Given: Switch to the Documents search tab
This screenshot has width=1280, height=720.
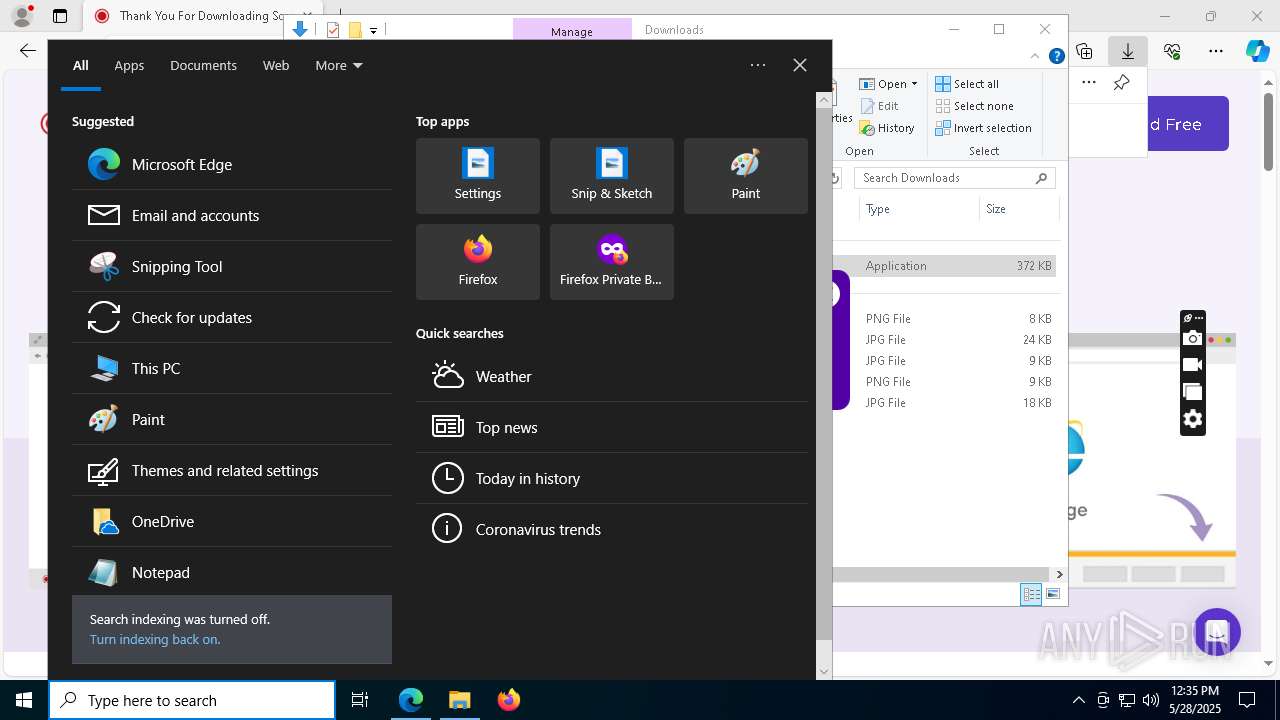Looking at the screenshot, I should point(203,66).
